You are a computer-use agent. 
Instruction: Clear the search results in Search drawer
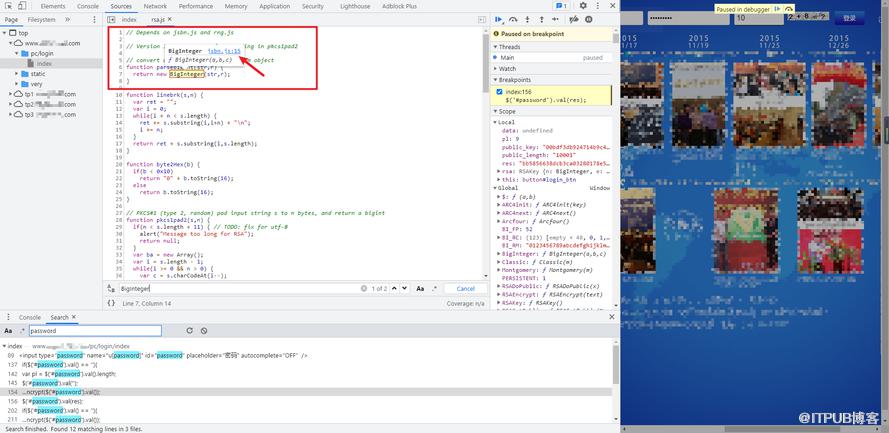204,330
